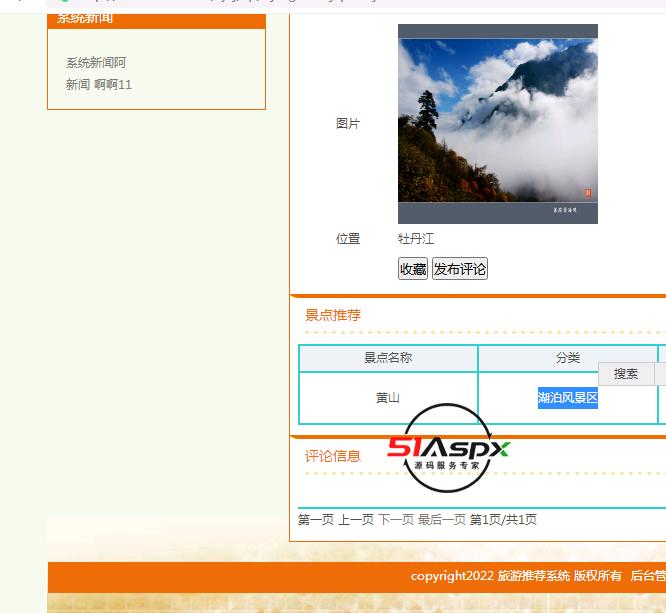Click the 景点名称 column header
The image size is (666, 613).
[x=388, y=358]
